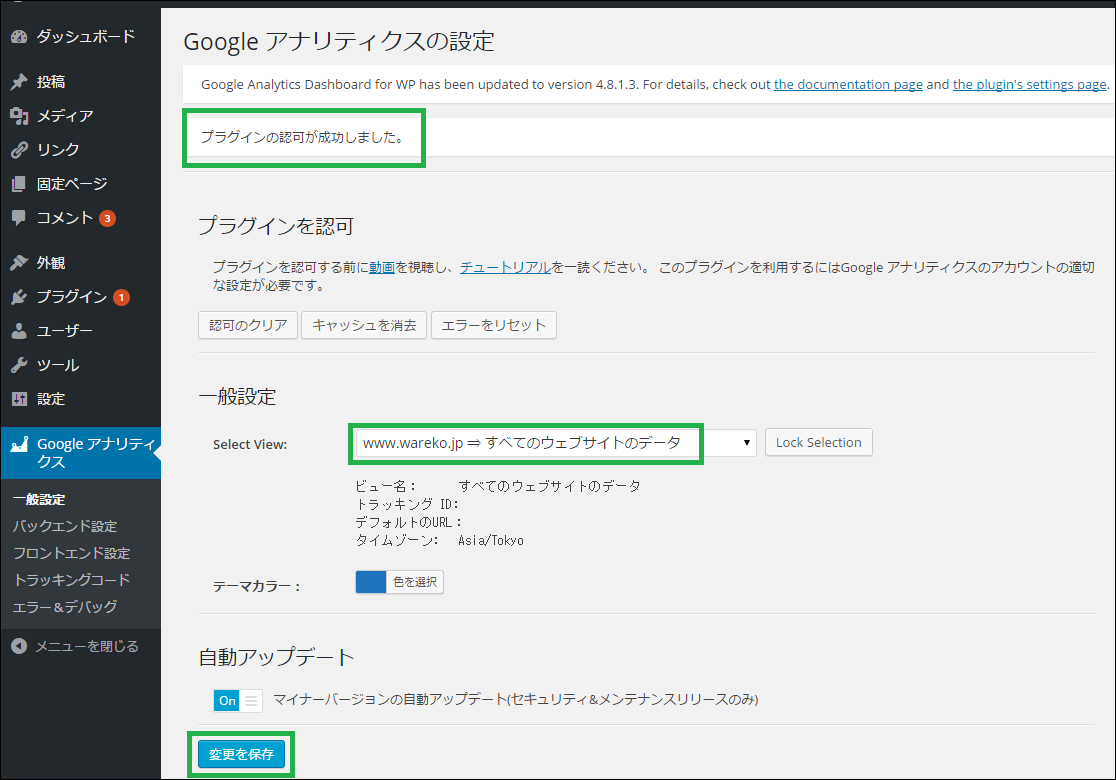This screenshot has width=1116, height=780.
Task: Click the ビュー名 すべてのウェブサイトのデータ text
Action: 549,486
